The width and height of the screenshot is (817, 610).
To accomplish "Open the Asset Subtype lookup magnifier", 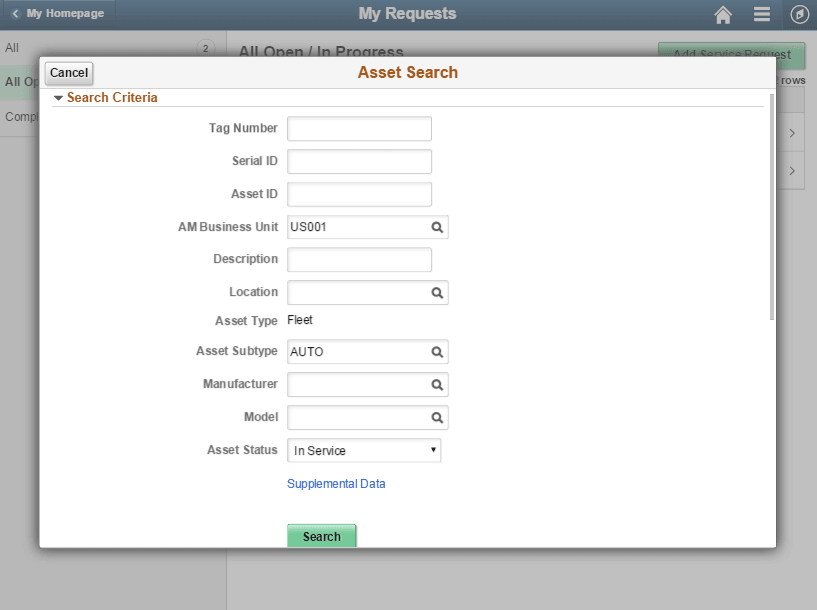I will pyautogui.click(x=437, y=352).
